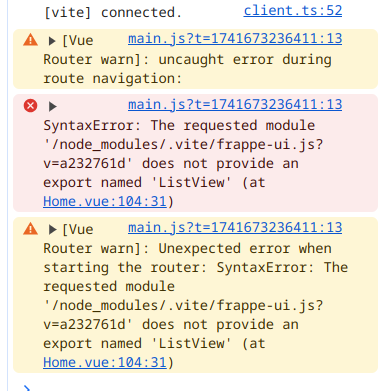Open the Home.vue:104:31 link in the red error
This screenshot has height=391, width=382.
[x=105, y=202]
